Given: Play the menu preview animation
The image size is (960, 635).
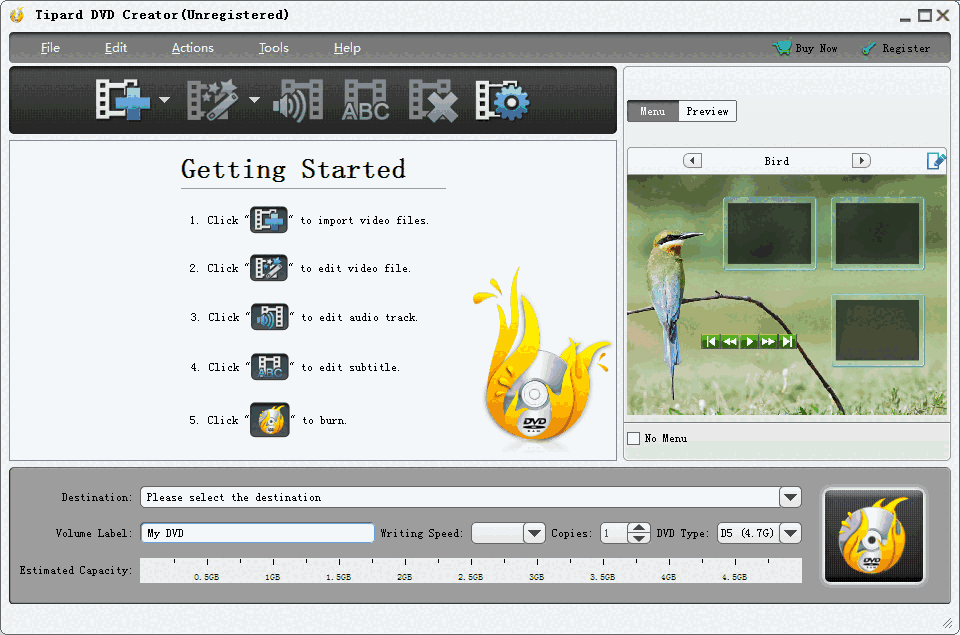Looking at the screenshot, I should (749, 340).
